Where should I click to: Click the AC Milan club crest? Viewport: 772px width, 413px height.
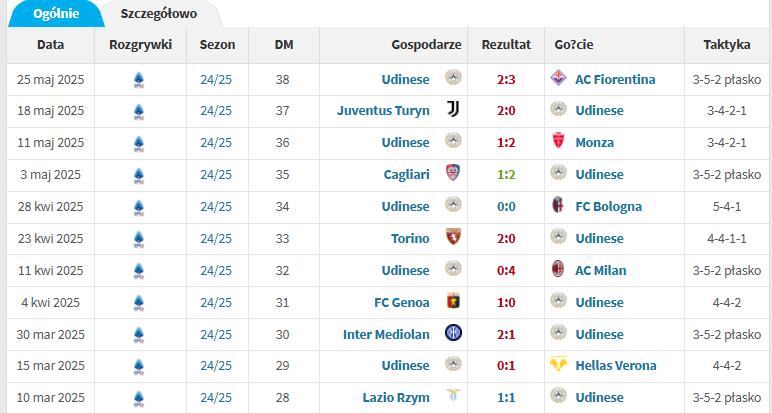coord(558,269)
